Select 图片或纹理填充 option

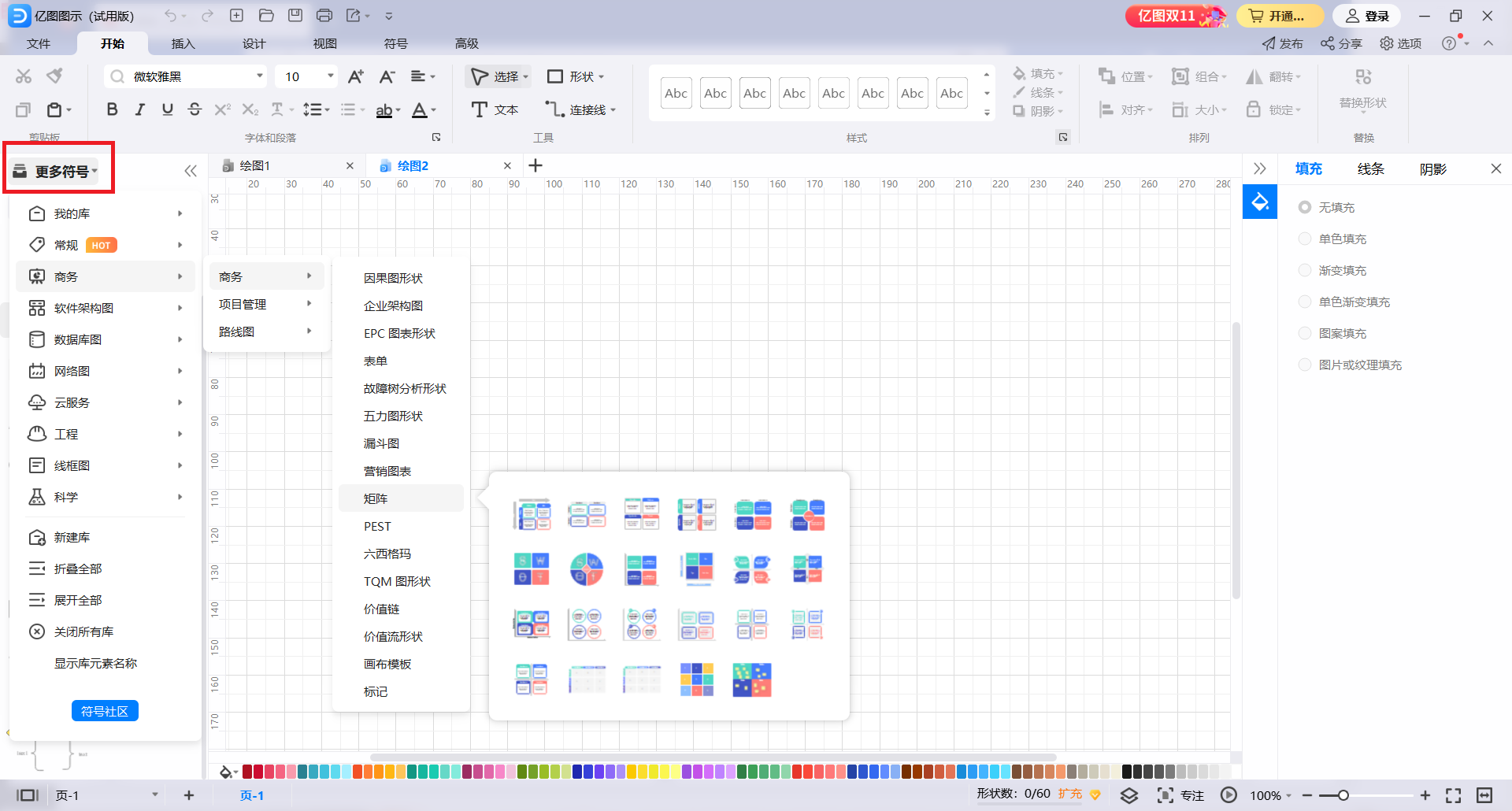1305,365
